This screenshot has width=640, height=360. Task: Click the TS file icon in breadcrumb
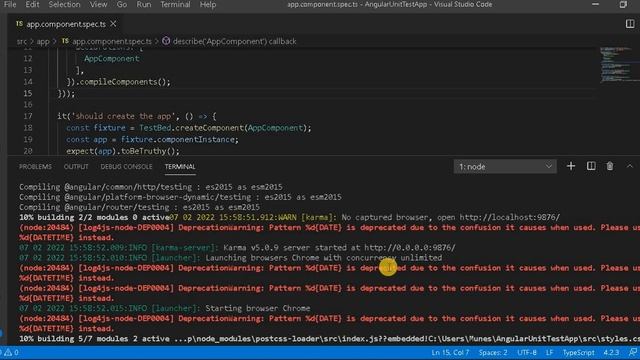click(x=65, y=40)
